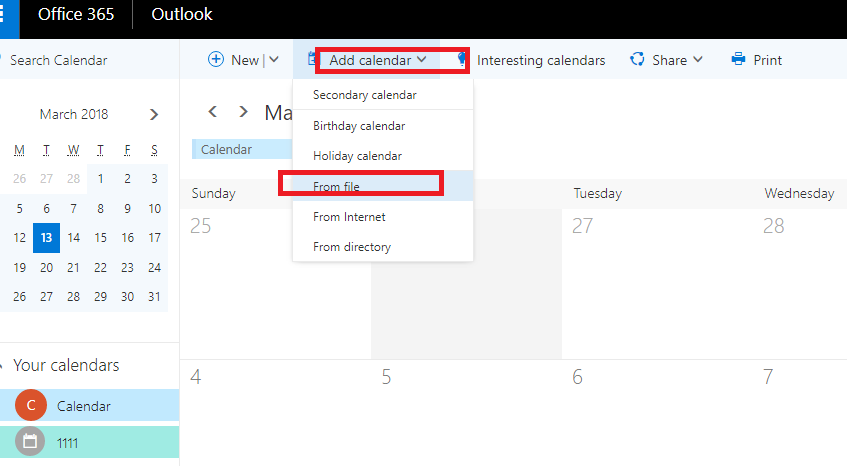Click the Print printer icon
The width and height of the screenshot is (847, 466).
pyautogui.click(x=738, y=59)
